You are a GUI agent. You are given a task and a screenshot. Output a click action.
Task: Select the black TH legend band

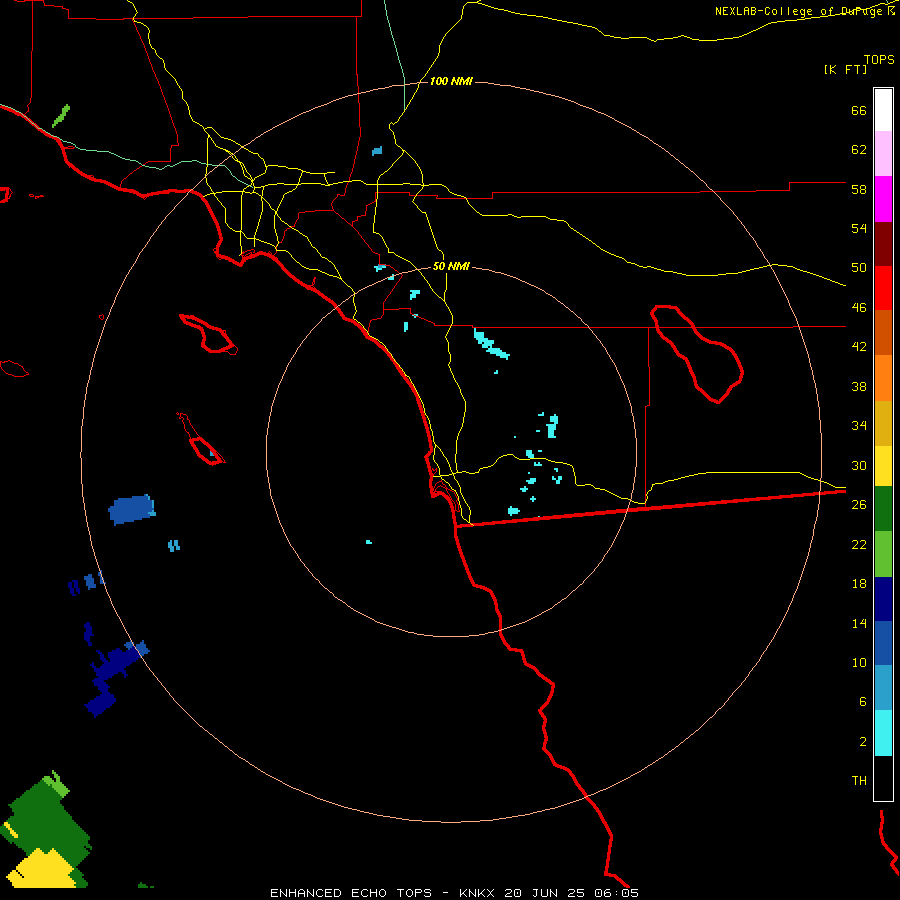pos(883,778)
